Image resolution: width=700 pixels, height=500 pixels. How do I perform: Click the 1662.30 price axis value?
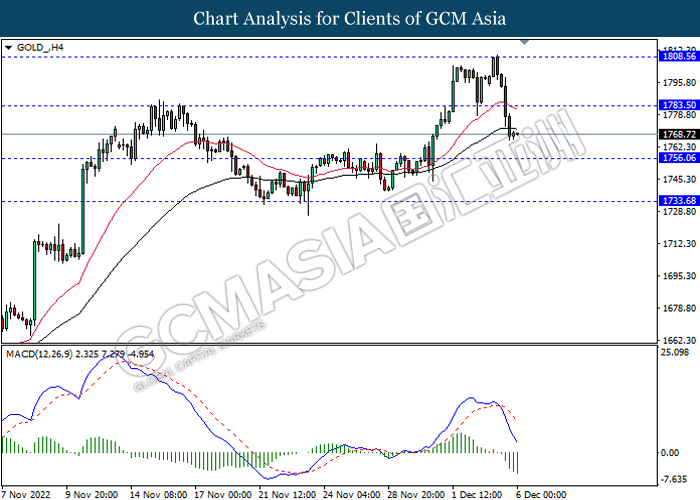click(x=680, y=340)
